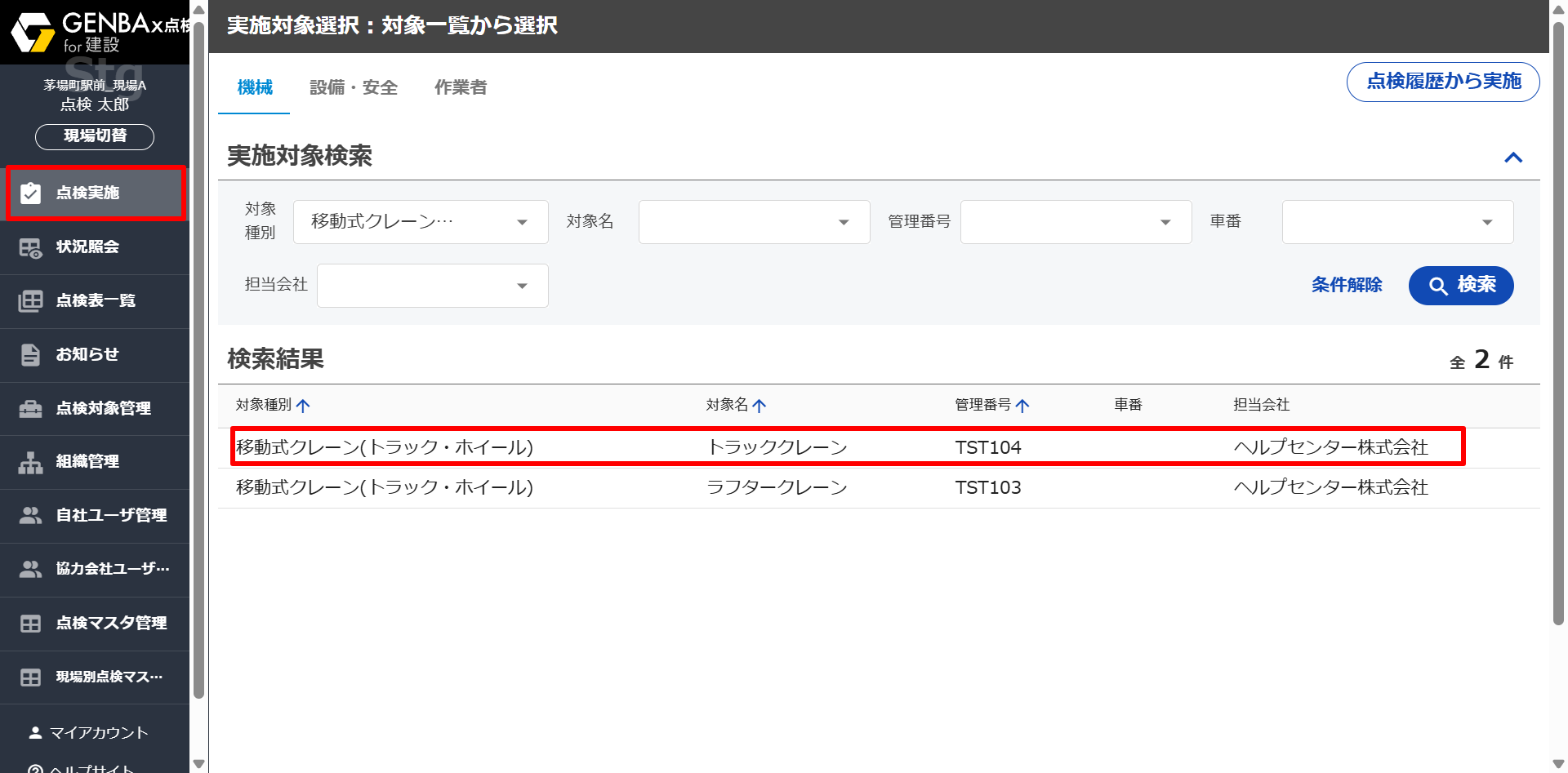Viewport: 1568px width, 773px height.
Task: Collapse the 実施対象検索 panel chevron
Action: point(1513,158)
